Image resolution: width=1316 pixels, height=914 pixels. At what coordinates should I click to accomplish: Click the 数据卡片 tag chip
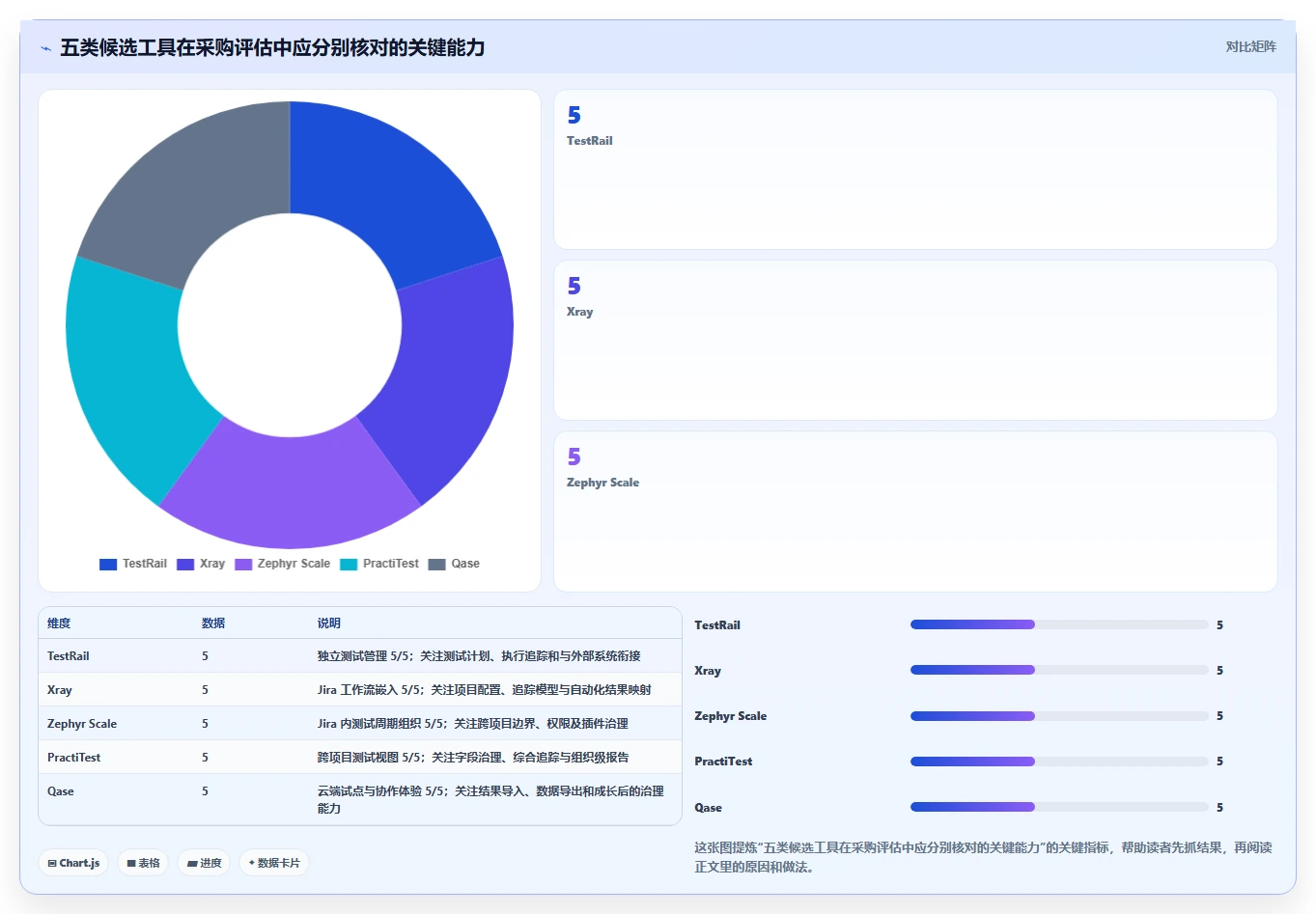tap(274, 863)
